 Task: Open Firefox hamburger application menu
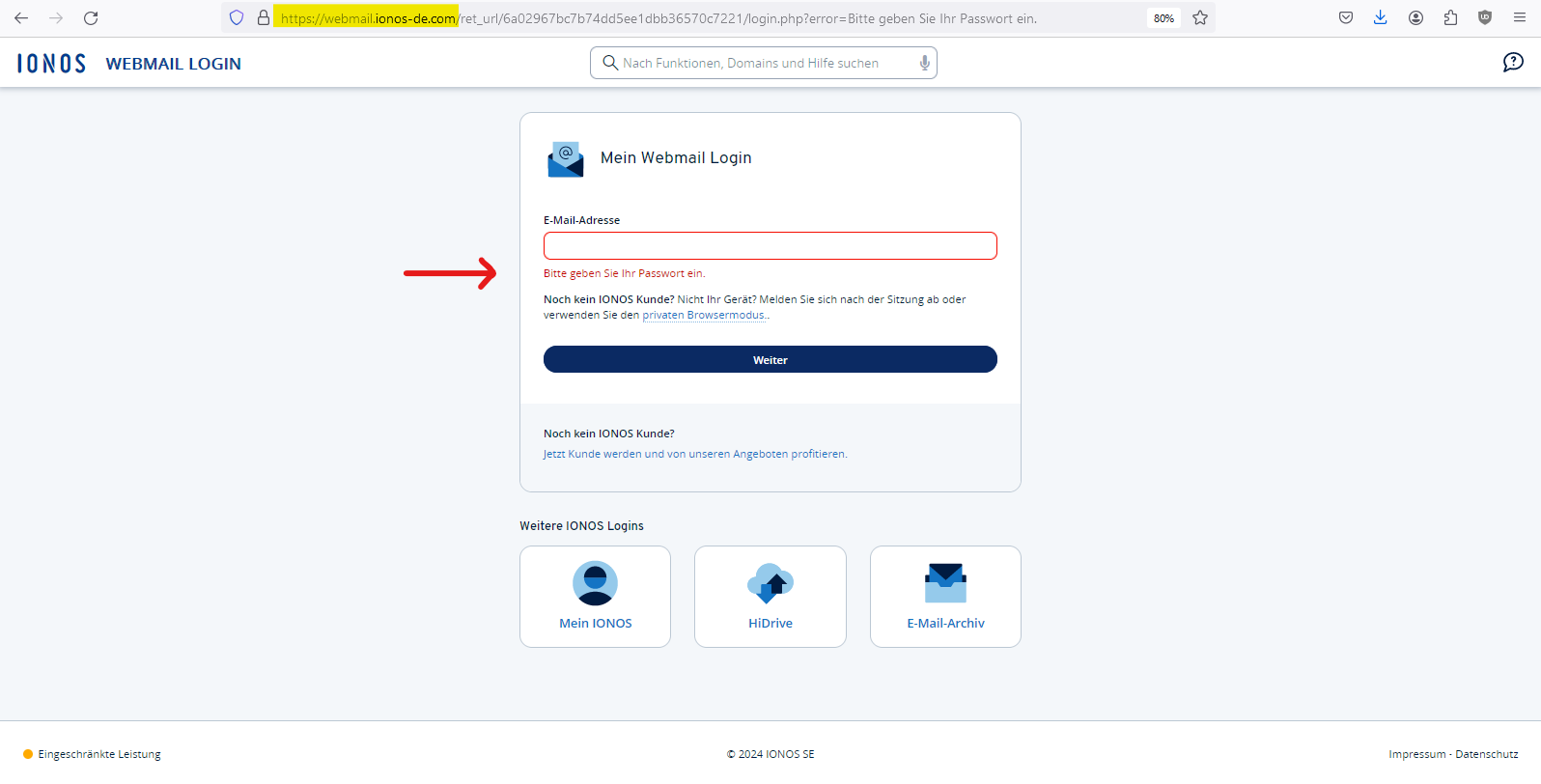pyautogui.click(x=1520, y=18)
